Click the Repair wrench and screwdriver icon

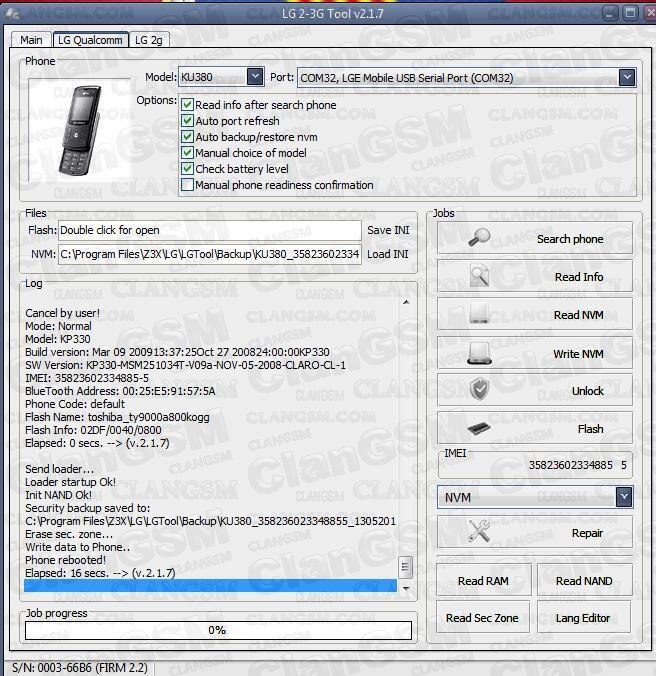479,531
